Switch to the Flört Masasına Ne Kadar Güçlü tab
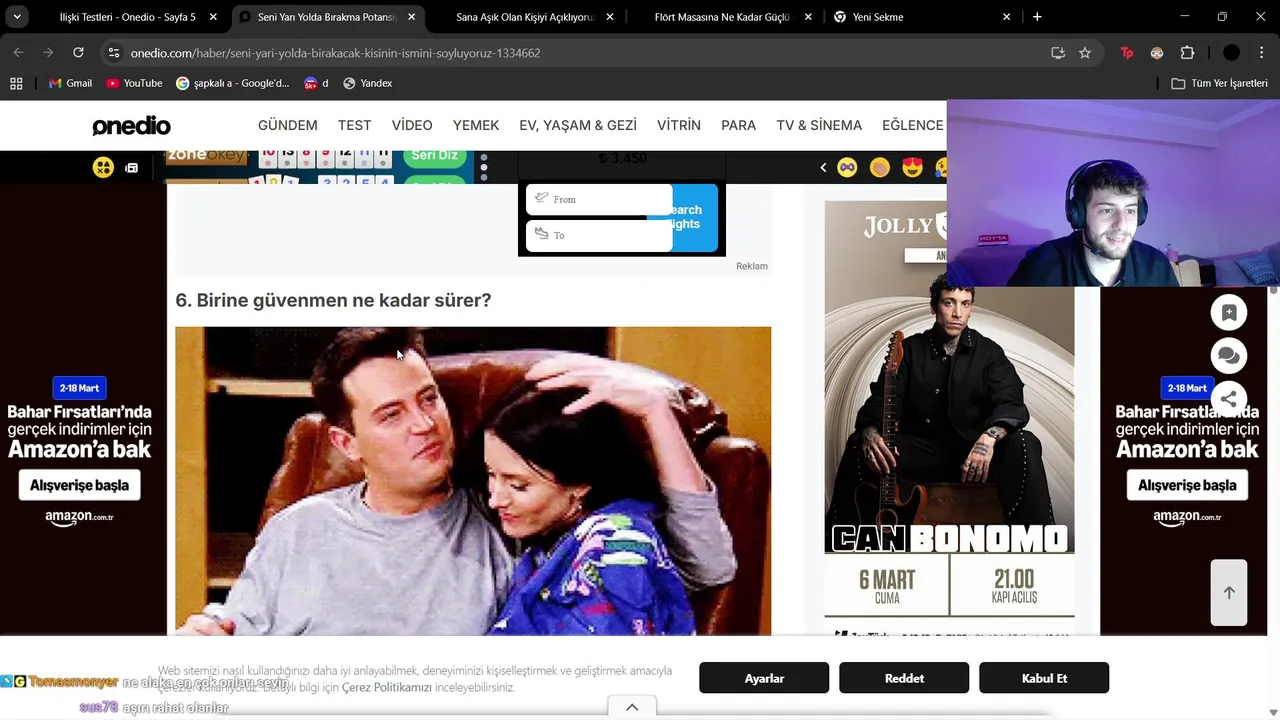This screenshot has height=720, width=1280. point(722,17)
